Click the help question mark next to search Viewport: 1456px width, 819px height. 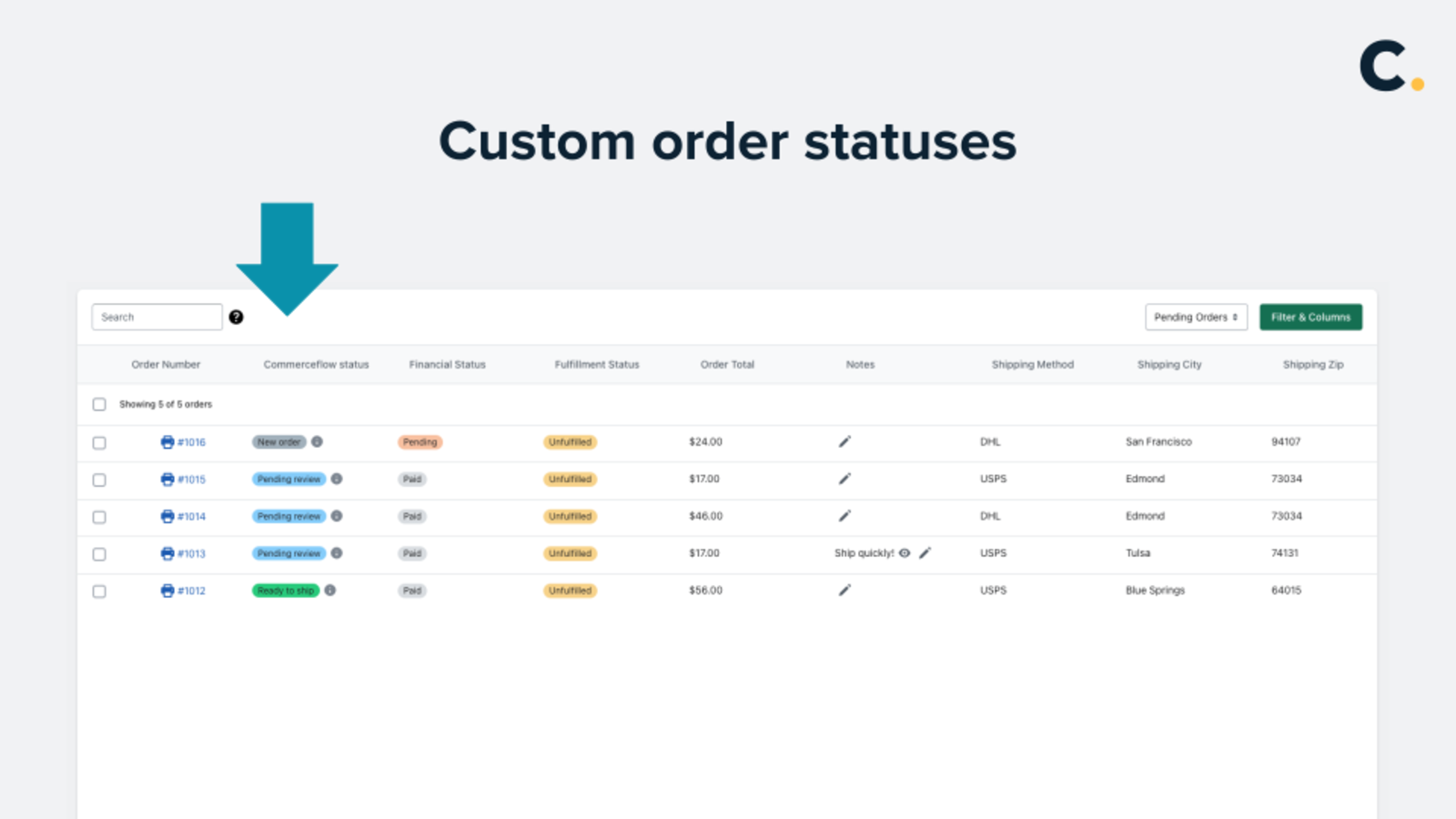coord(237,317)
